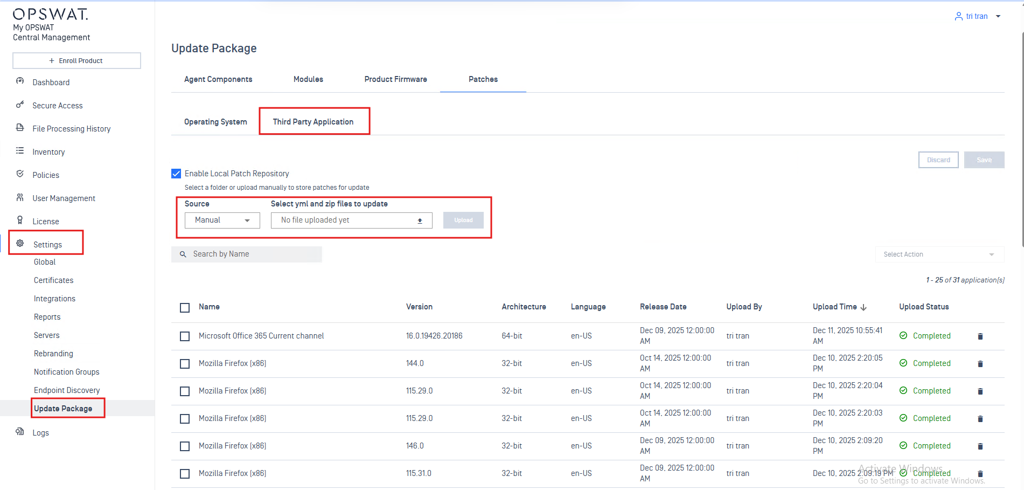Click the Logs icon in sidebar

point(20,432)
